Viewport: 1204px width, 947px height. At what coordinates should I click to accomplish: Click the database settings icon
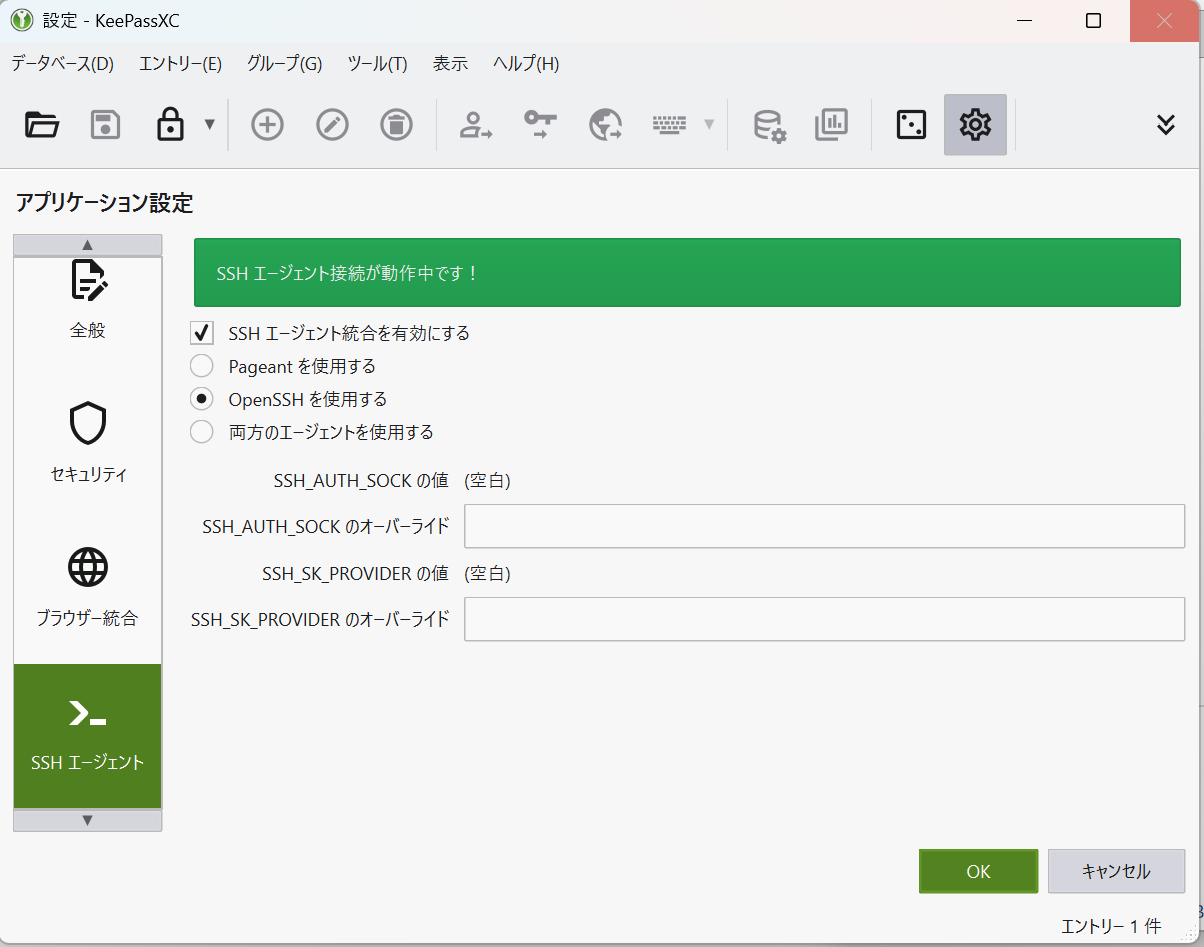[769, 125]
